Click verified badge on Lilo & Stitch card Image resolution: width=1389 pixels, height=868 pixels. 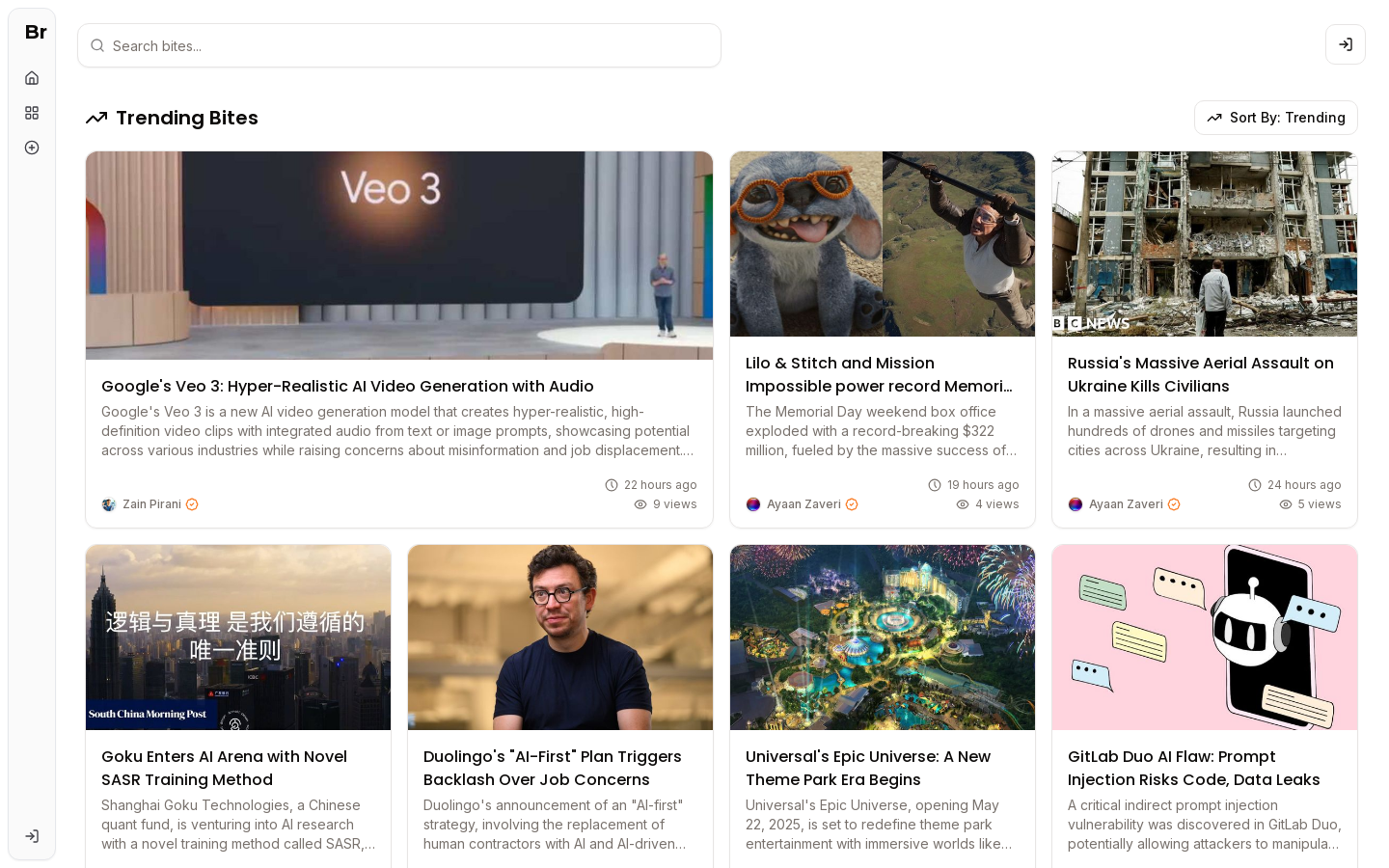[852, 504]
